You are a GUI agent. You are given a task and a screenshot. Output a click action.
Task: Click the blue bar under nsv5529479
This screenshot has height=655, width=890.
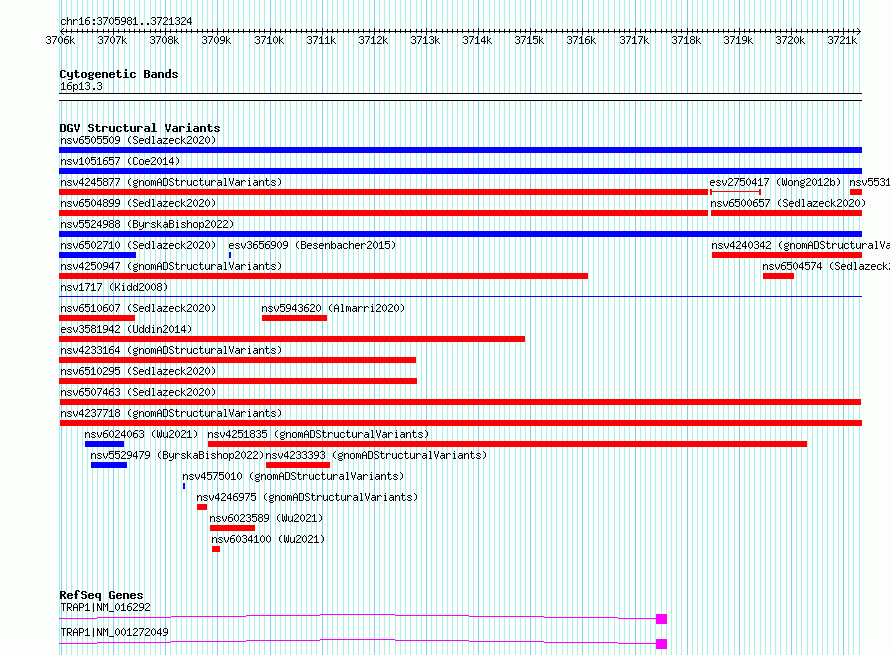[109, 465]
